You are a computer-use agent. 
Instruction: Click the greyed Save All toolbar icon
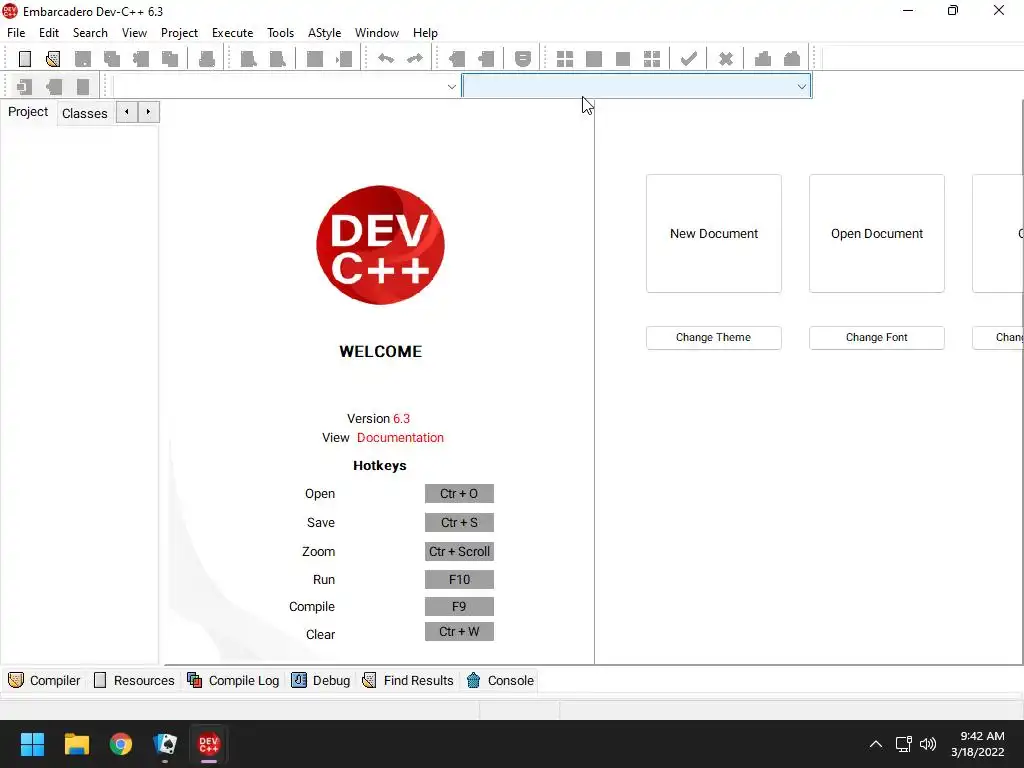(x=112, y=59)
